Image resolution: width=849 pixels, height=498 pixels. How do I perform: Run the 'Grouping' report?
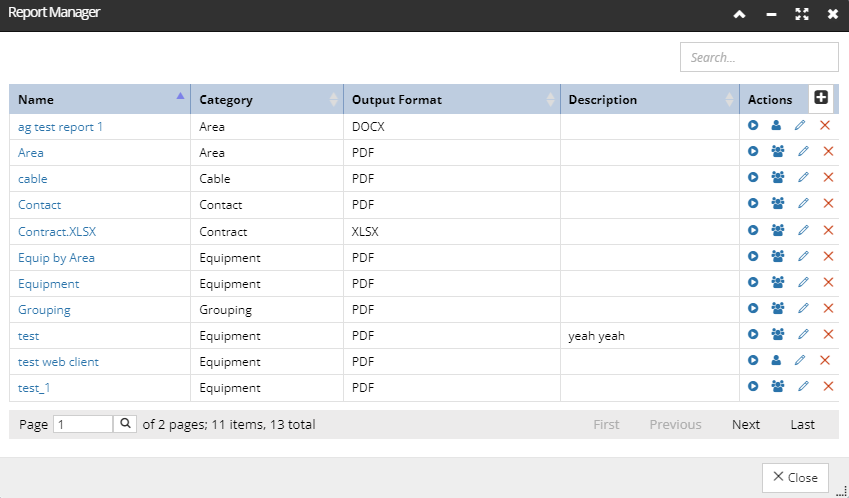[753, 308]
